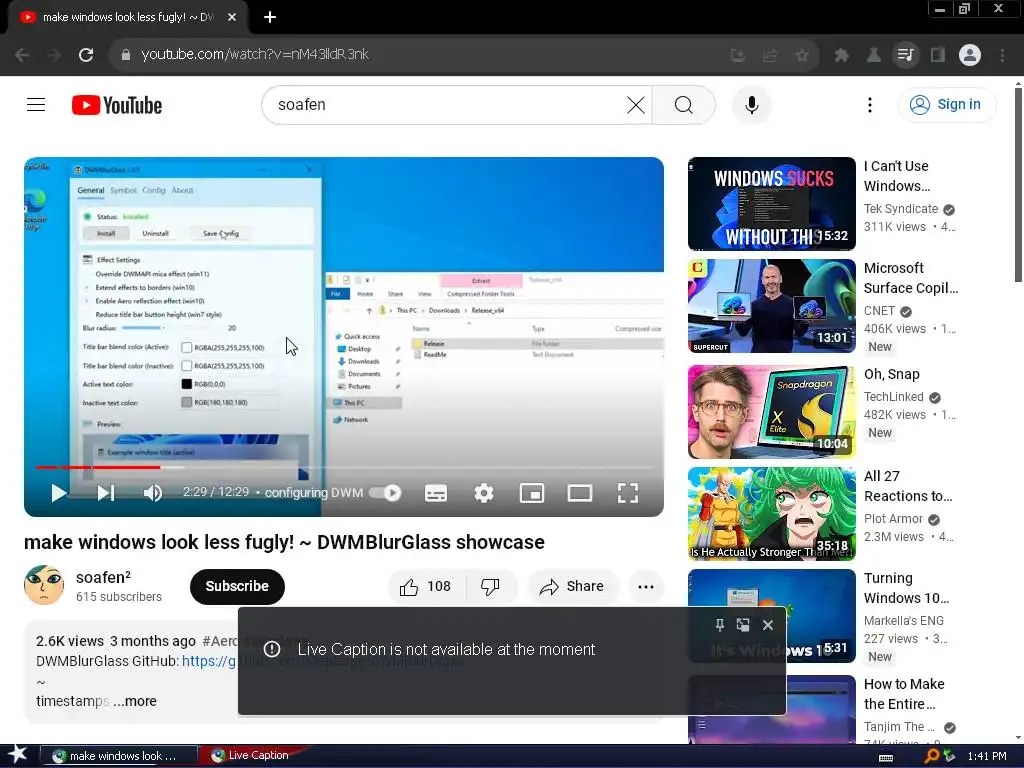Open browser extensions puzzle icon
The width and height of the screenshot is (1024, 768).
point(841,56)
